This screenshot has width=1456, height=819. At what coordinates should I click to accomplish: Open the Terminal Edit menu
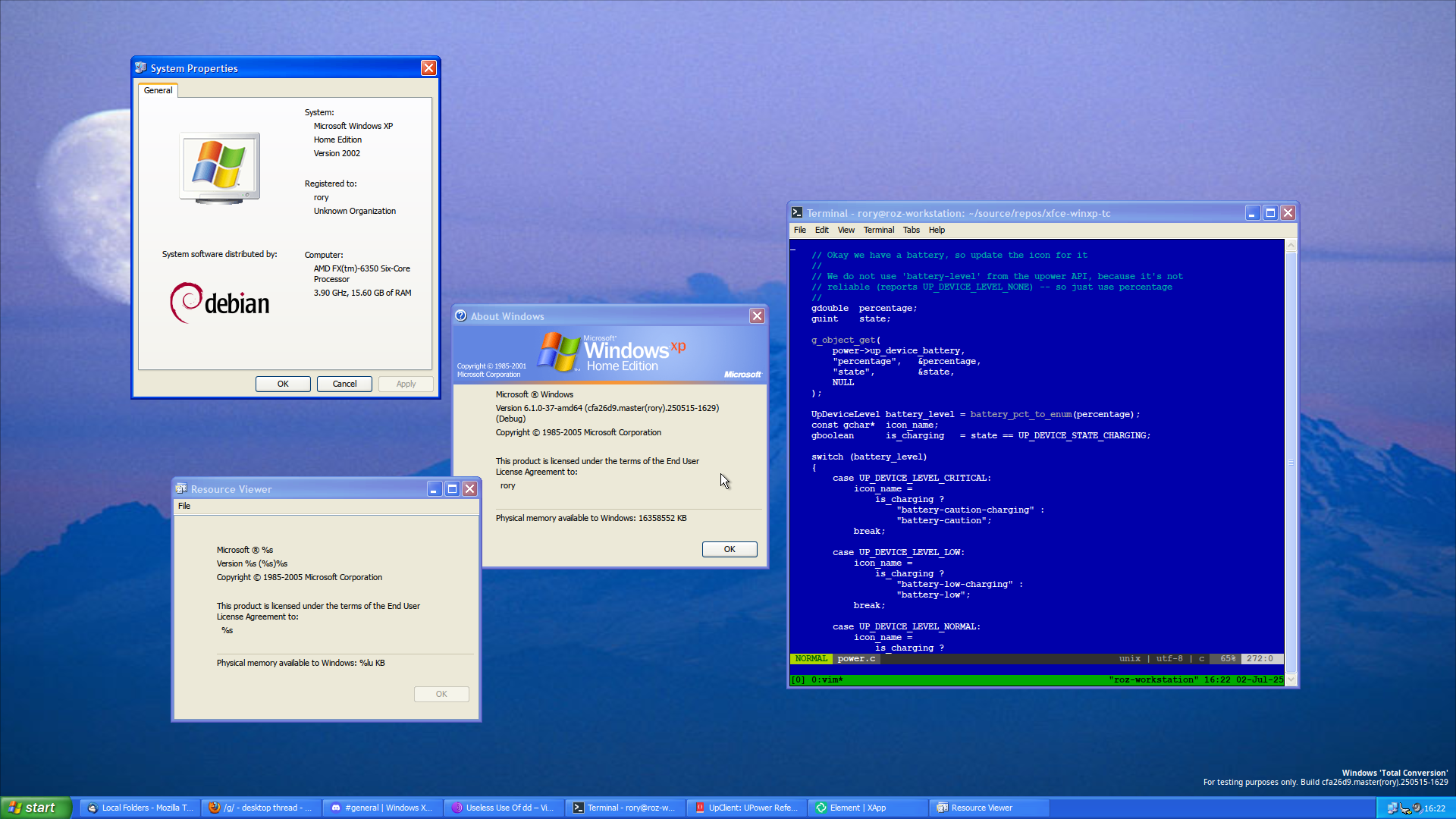click(x=822, y=230)
